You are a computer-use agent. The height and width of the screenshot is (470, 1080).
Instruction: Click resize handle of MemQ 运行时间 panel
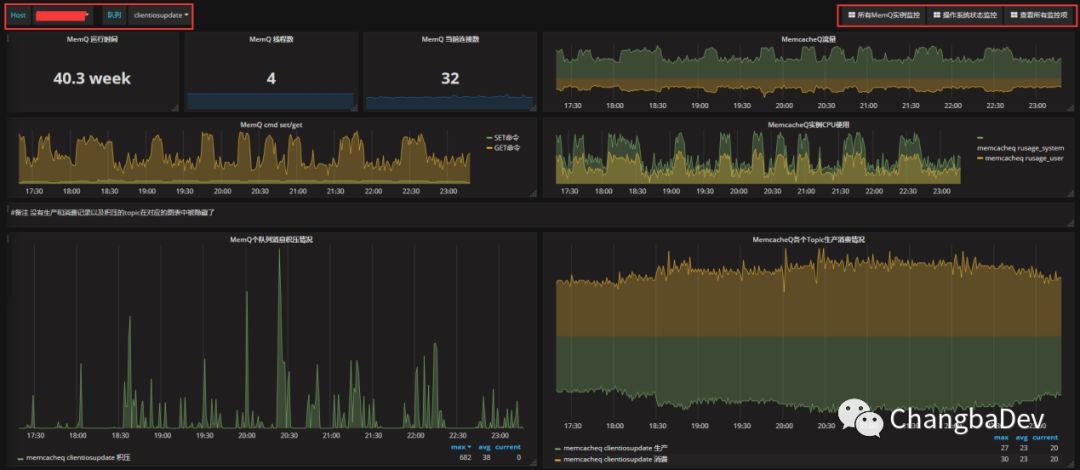174,107
